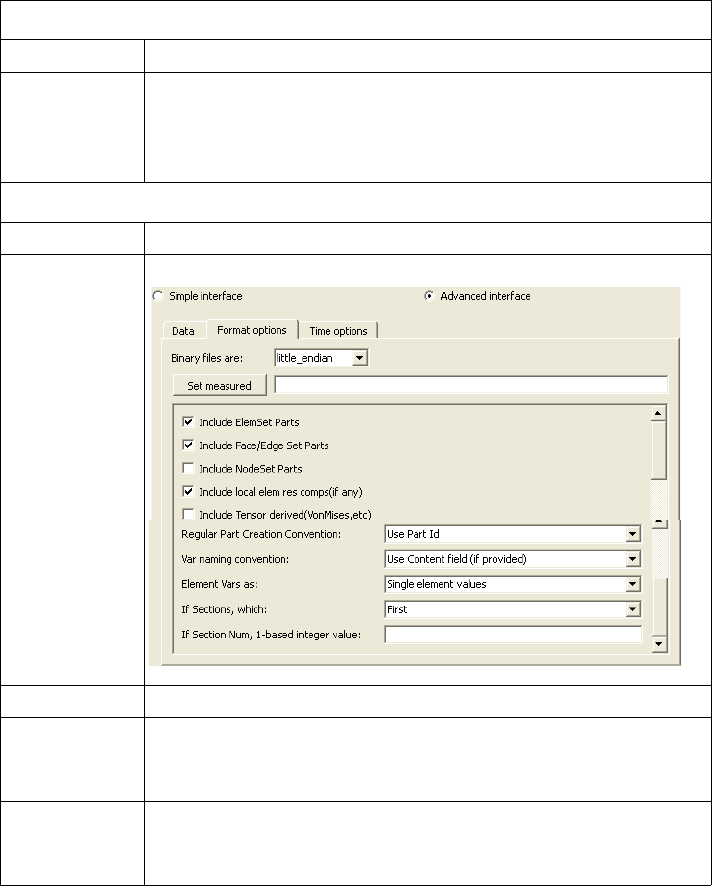Image resolution: width=712 pixels, height=886 pixels.
Task: Switch to the Data tab
Action: coord(184,331)
